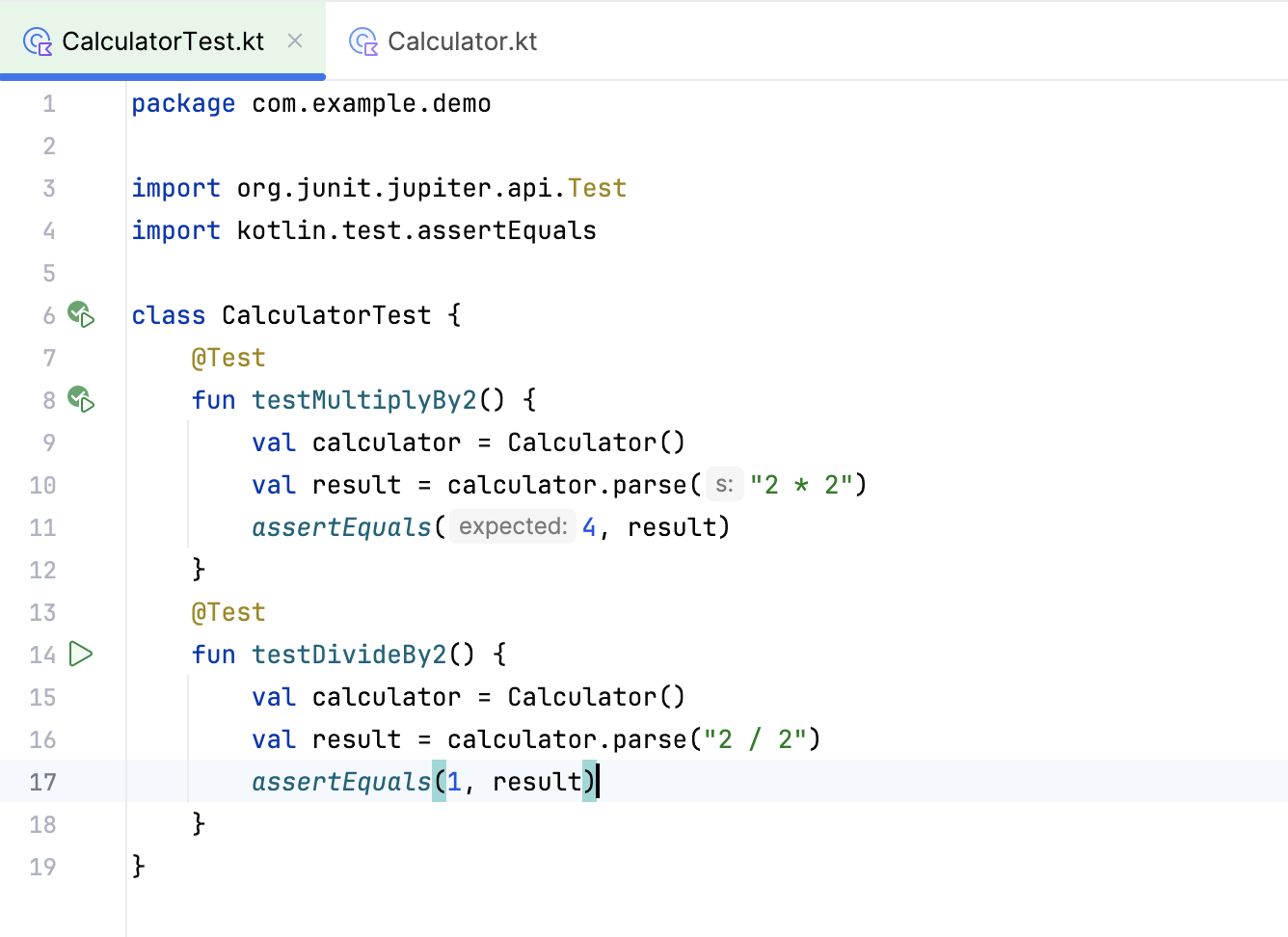Switch to the Calculator.kt tab
Viewport: 1288px width, 937px height.
click(462, 40)
